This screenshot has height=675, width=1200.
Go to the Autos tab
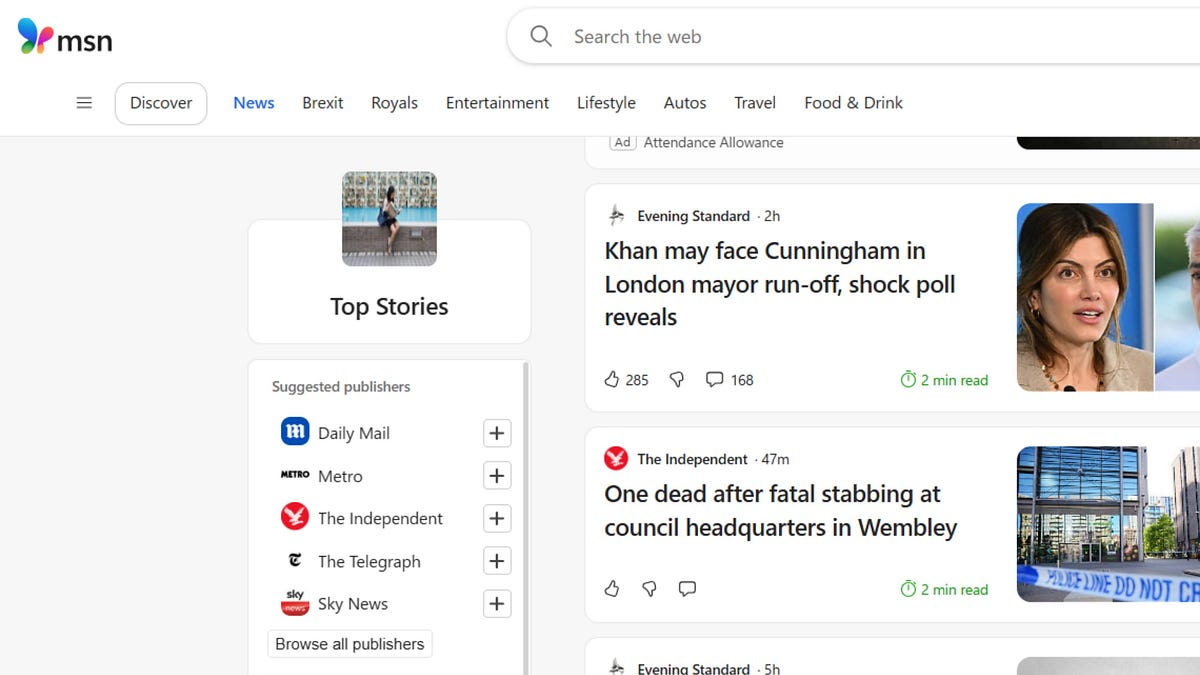(685, 103)
